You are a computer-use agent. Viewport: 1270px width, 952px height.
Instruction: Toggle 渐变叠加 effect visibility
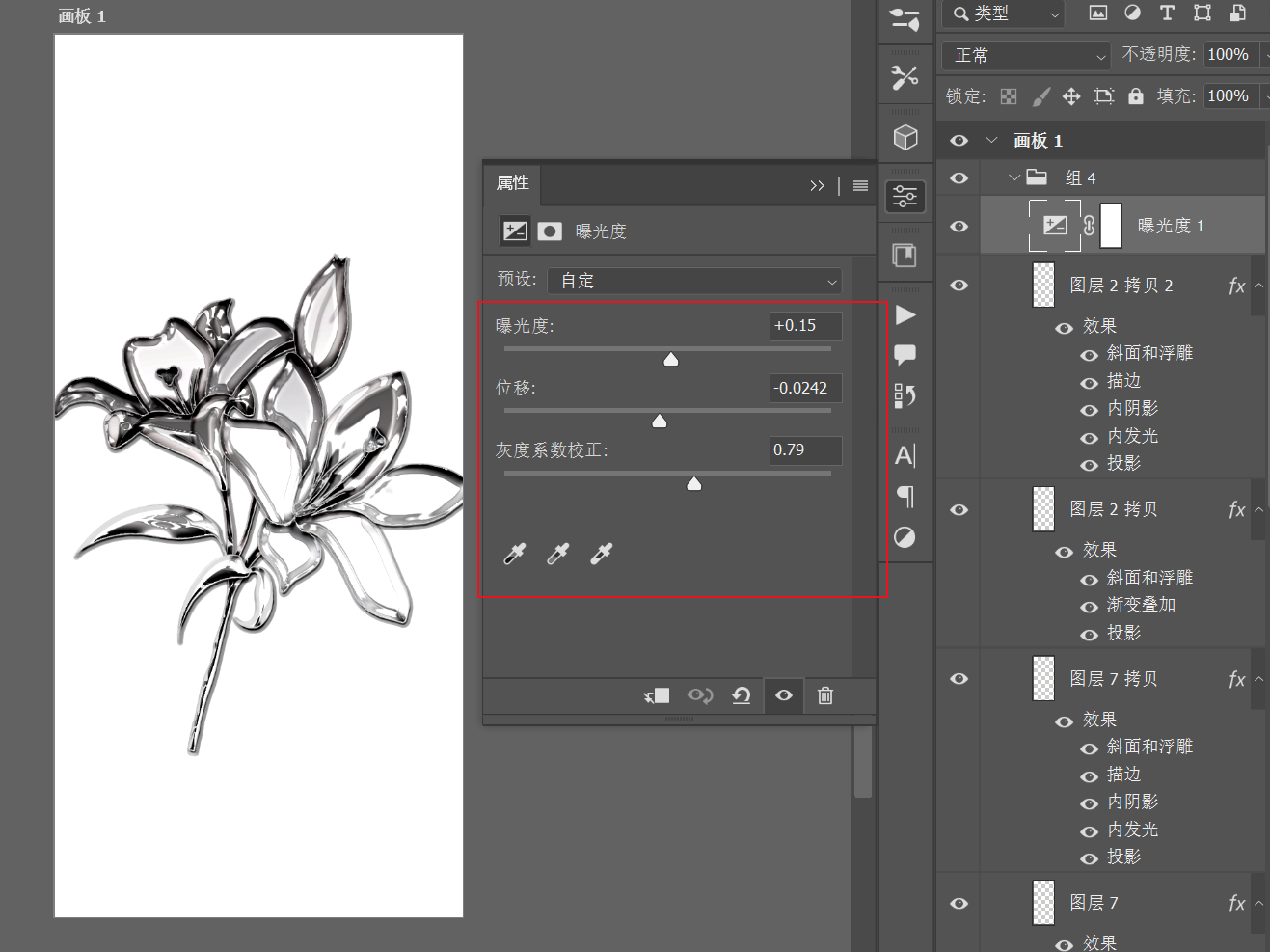[x=1089, y=607]
